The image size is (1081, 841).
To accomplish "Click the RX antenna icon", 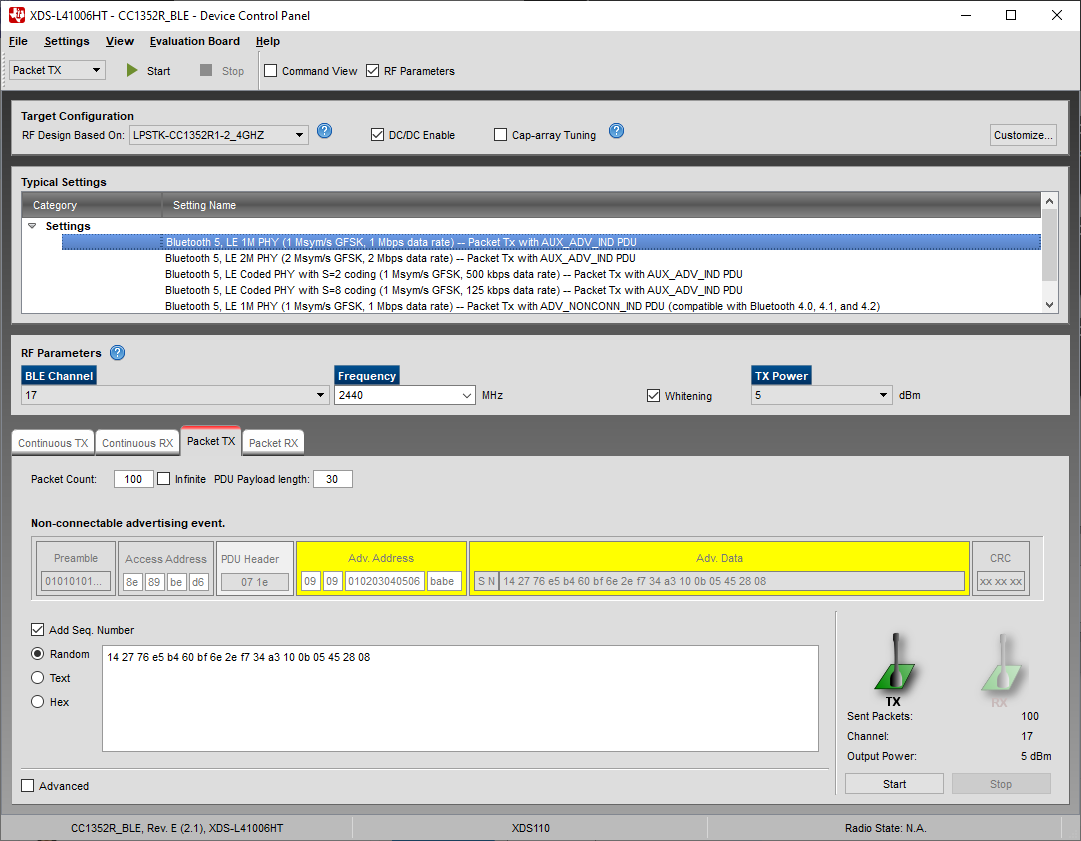I will (1002, 662).
